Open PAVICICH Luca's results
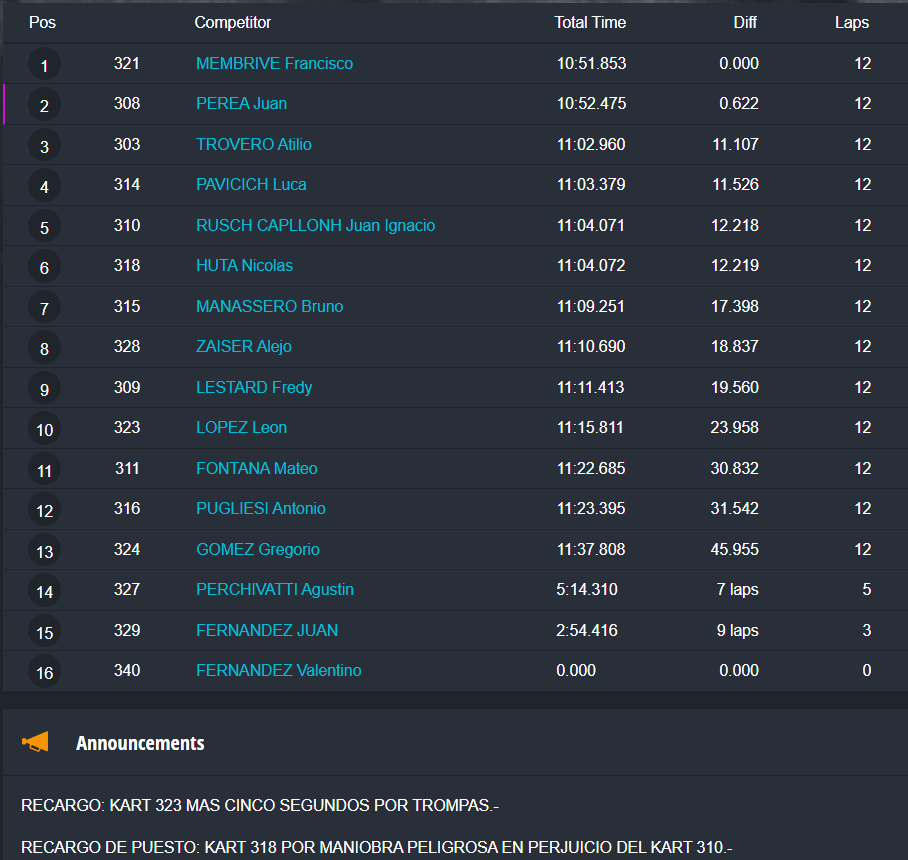This screenshot has height=860, width=908. click(251, 185)
